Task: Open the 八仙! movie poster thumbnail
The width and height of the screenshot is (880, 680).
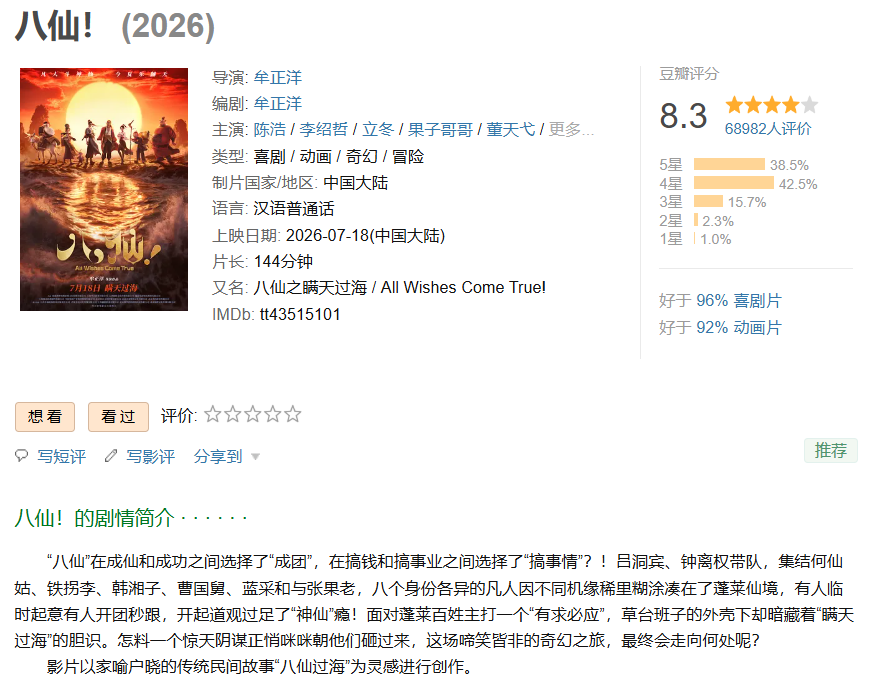Action: pyautogui.click(x=104, y=190)
